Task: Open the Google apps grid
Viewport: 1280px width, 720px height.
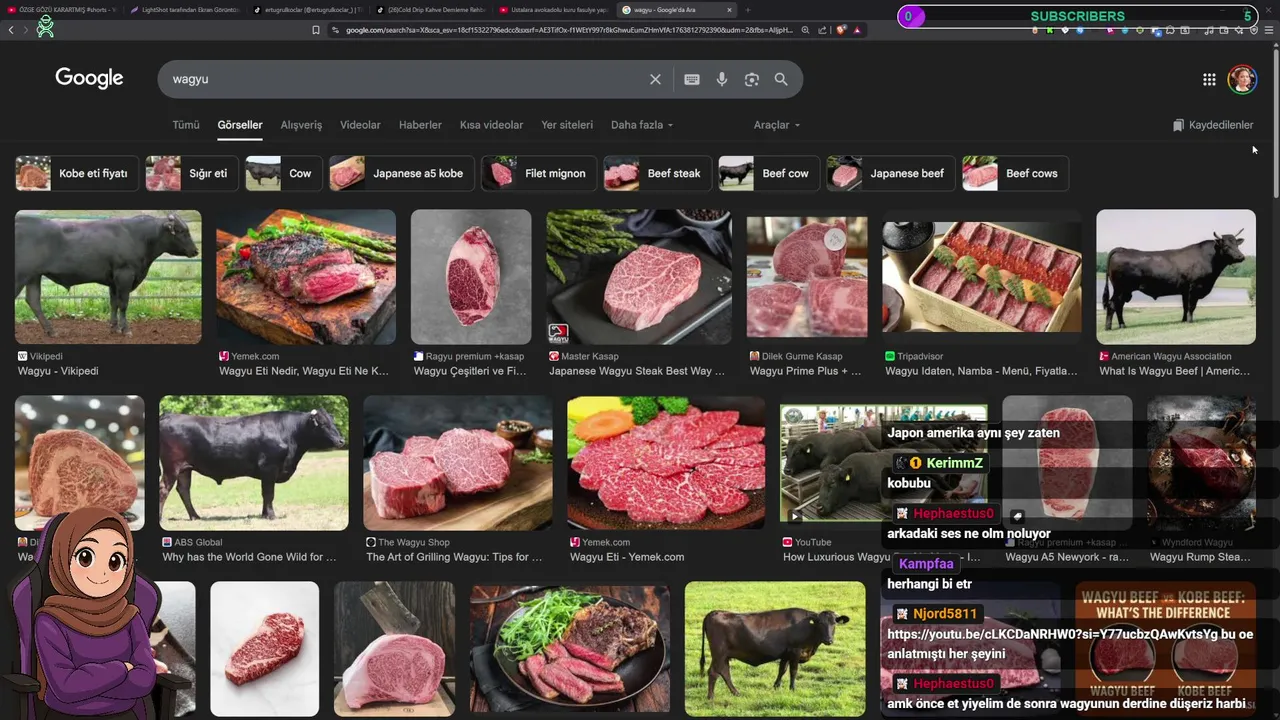Action: point(1209,79)
